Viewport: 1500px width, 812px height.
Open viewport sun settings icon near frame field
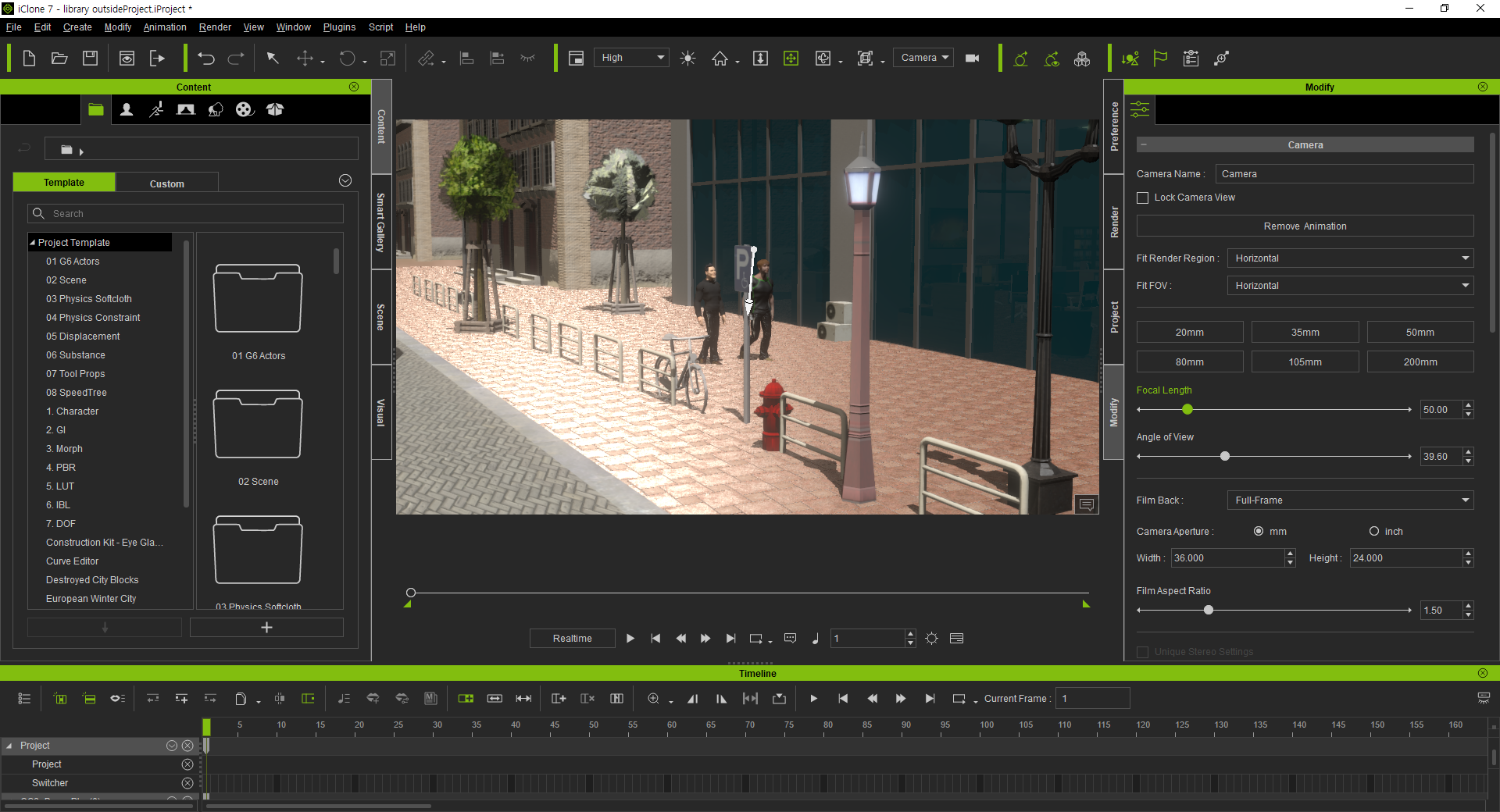pyautogui.click(x=931, y=639)
